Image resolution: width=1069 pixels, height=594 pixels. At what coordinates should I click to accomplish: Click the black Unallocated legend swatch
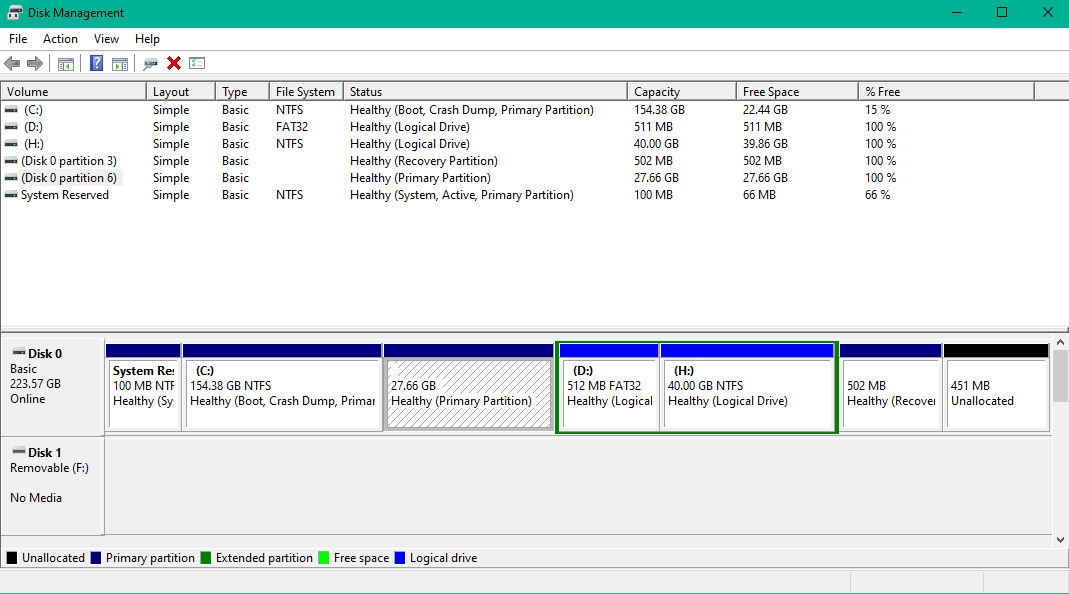(x=12, y=558)
